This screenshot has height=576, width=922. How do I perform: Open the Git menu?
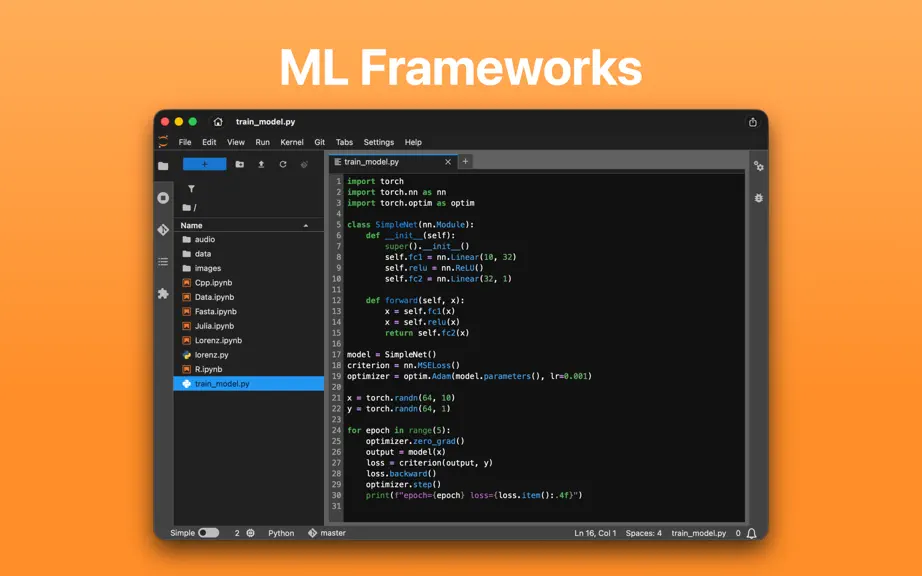(319, 142)
